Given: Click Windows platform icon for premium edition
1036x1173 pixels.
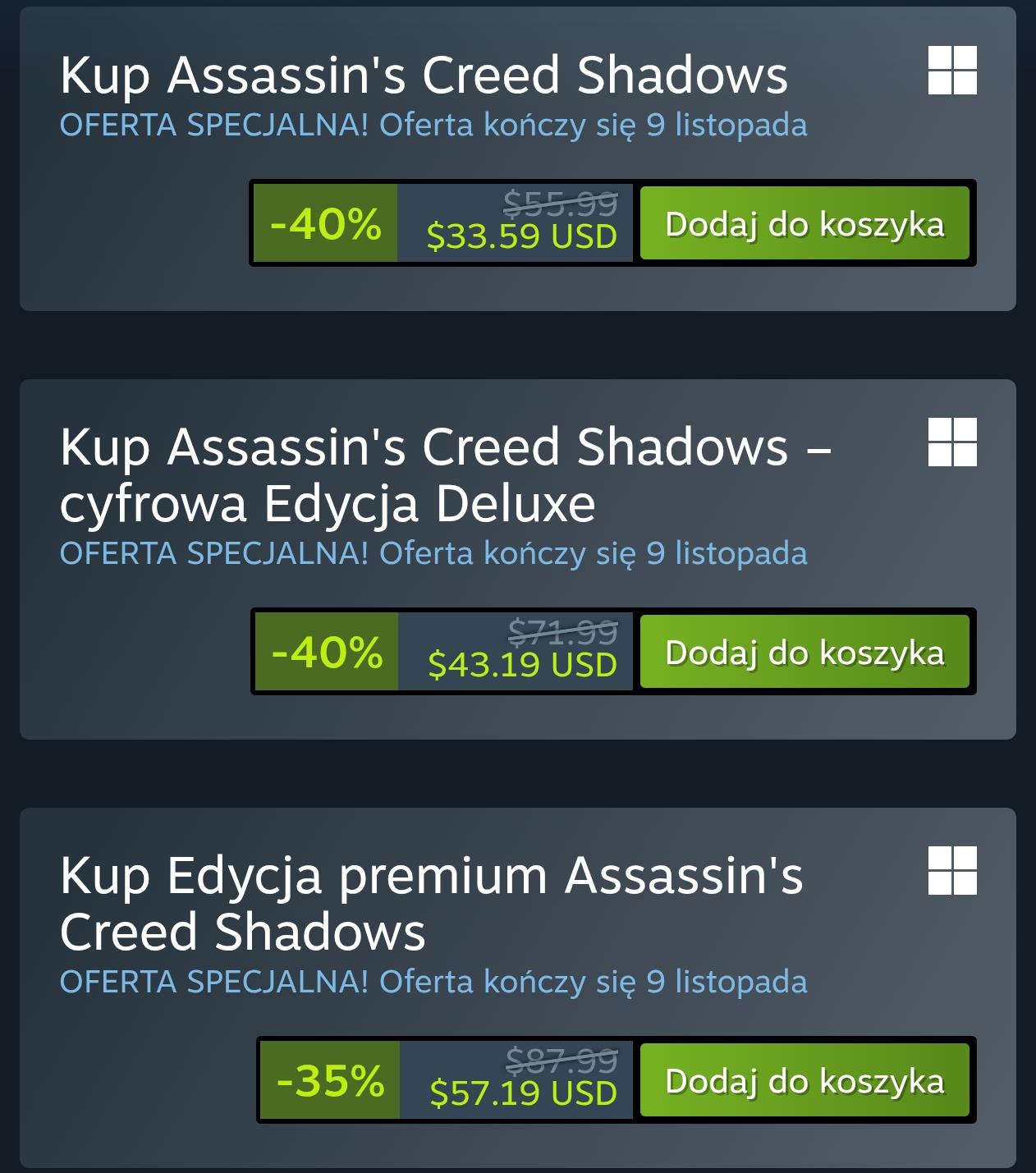Looking at the screenshot, I should [x=952, y=870].
